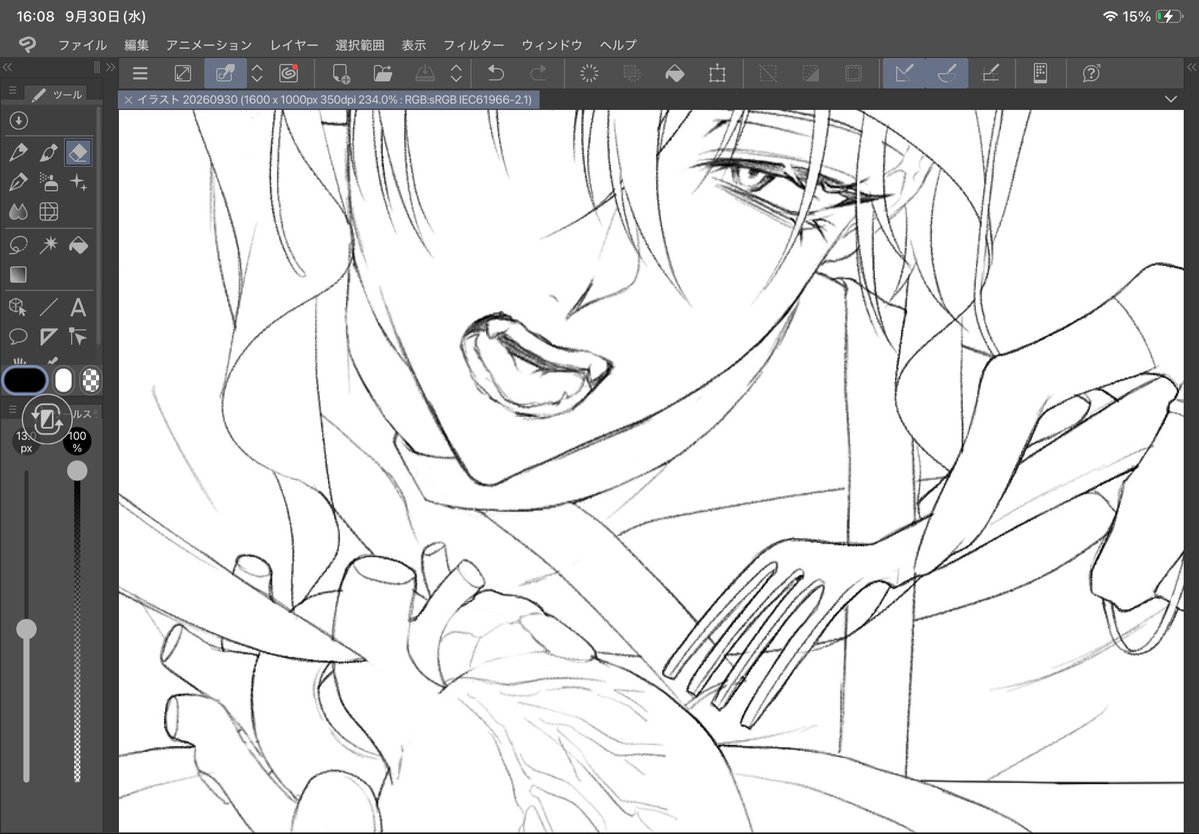This screenshot has width=1199, height=834.
Task: Open the help support question icon
Action: 1091,73
